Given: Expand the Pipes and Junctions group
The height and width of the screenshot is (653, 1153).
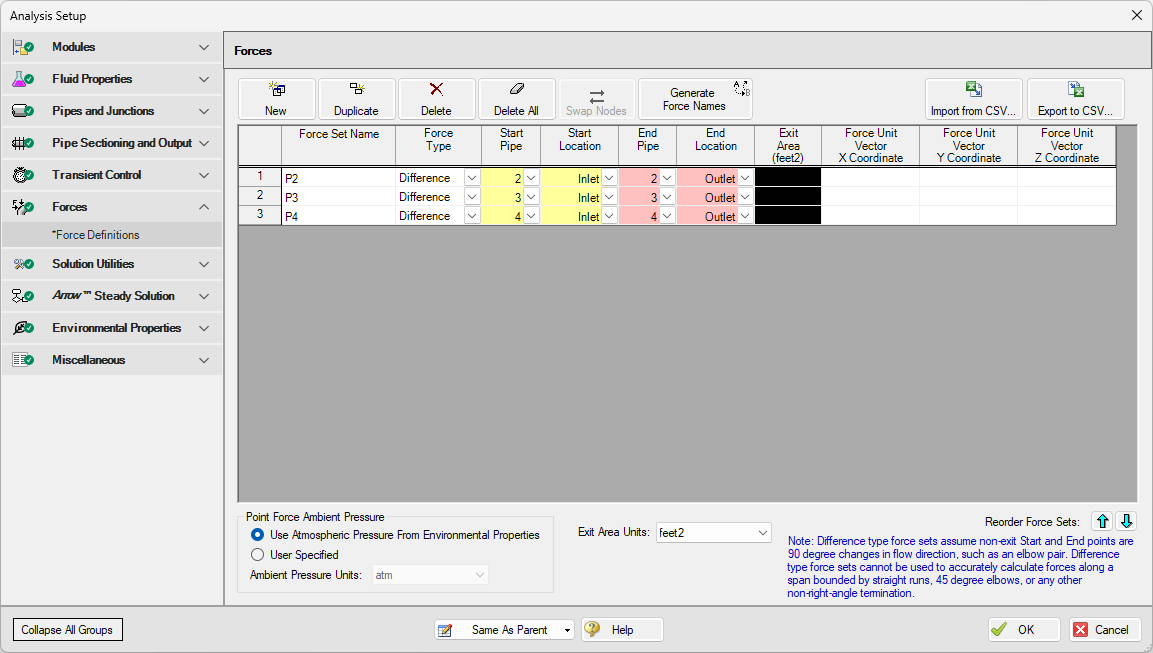Looking at the screenshot, I should [204, 111].
